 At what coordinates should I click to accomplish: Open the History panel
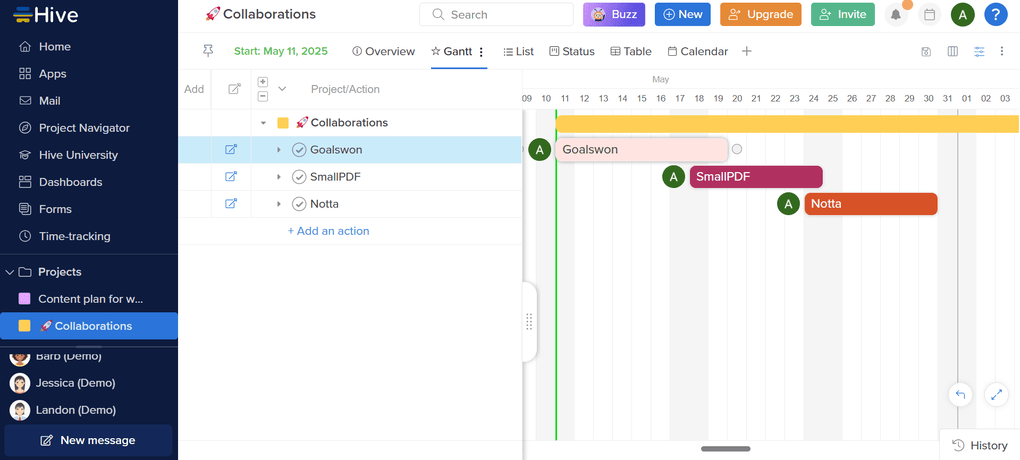pos(980,445)
